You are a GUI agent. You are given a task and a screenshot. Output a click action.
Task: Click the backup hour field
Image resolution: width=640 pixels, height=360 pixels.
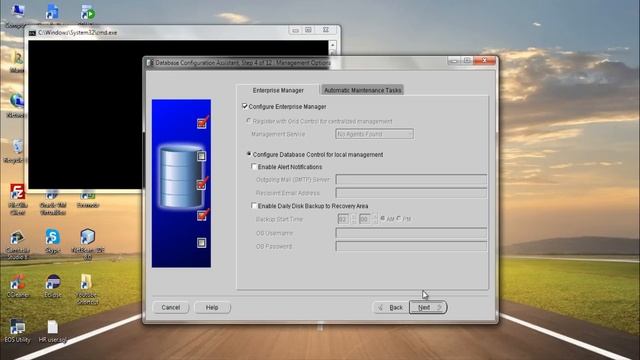pos(344,219)
